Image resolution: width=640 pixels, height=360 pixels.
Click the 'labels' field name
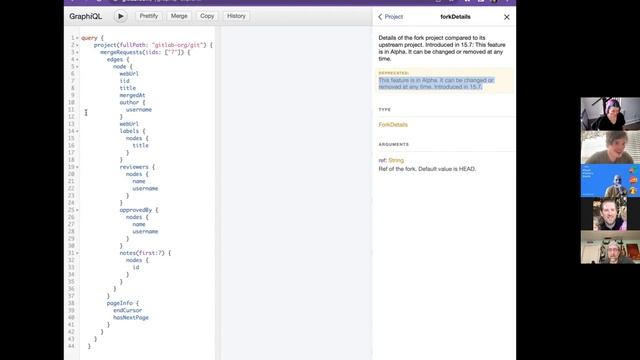pos(129,131)
